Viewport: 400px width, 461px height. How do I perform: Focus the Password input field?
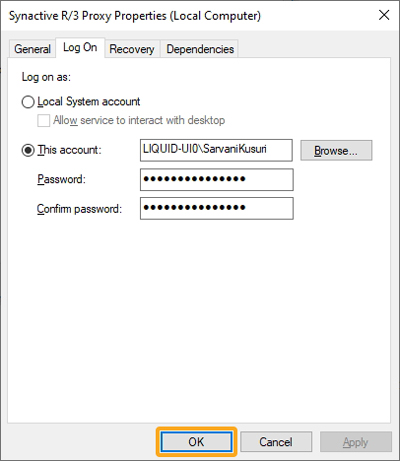coord(217,179)
